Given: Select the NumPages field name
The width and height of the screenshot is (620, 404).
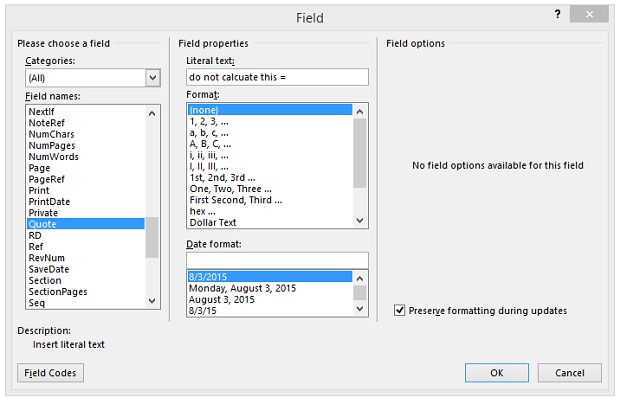Looking at the screenshot, I should [52, 145].
